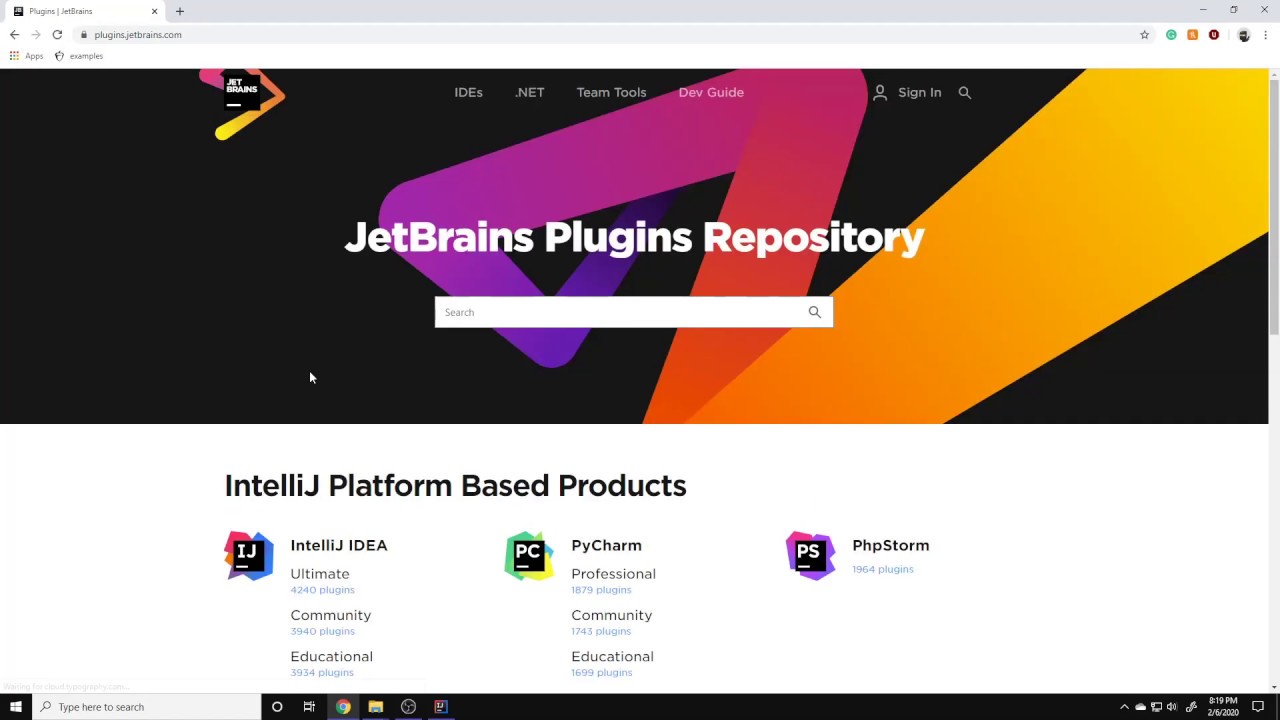Click the PhpStorm product icon

(x=810, y=555)
